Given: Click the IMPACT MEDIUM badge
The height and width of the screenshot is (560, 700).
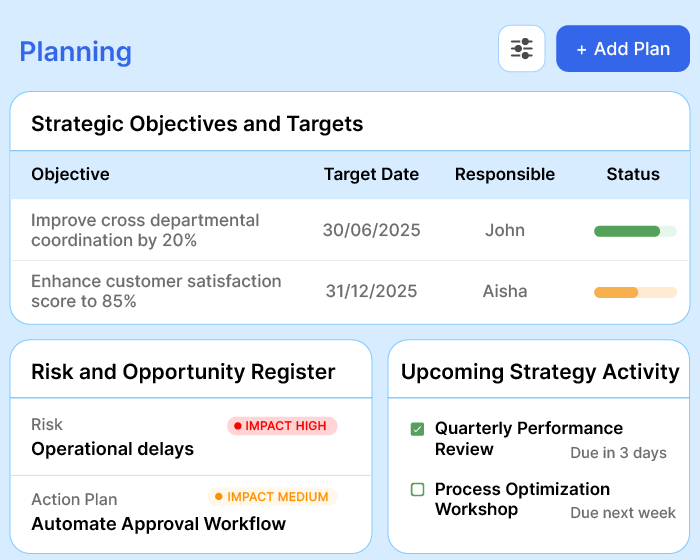Looking at the screenshot, I should click(x=272, y=497).
